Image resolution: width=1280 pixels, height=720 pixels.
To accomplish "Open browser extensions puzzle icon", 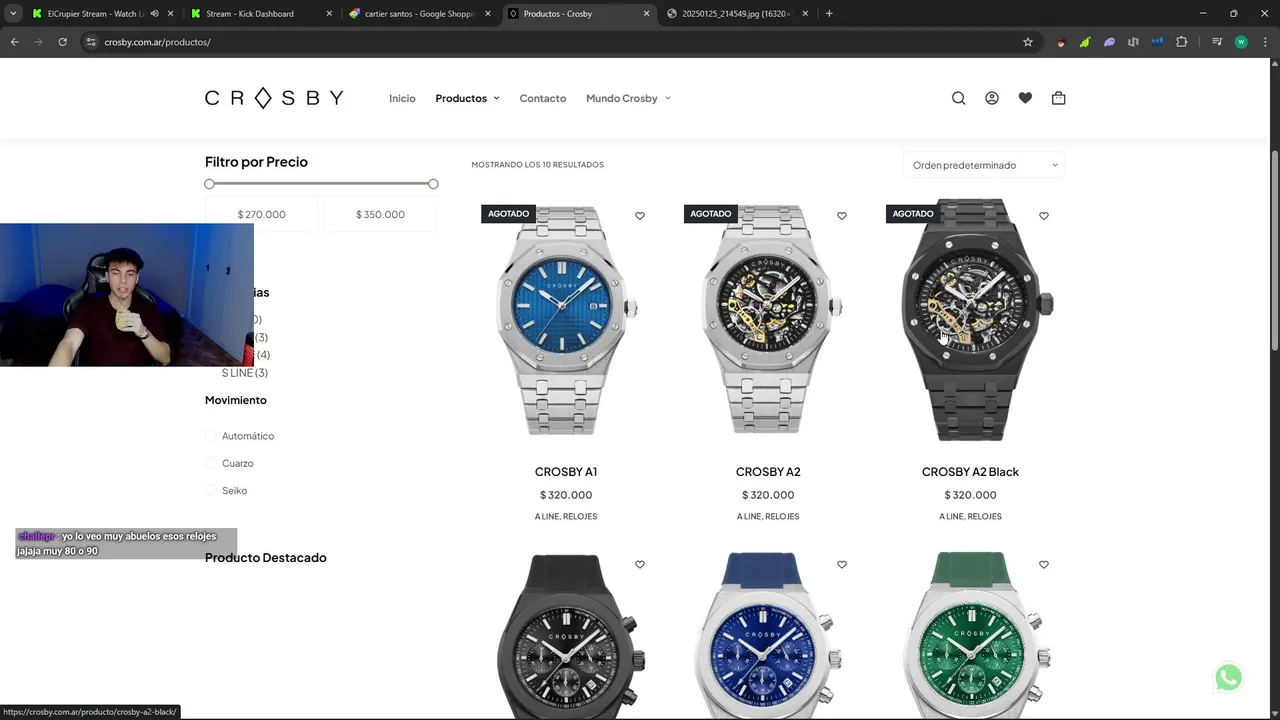I will click(1182, 42).
